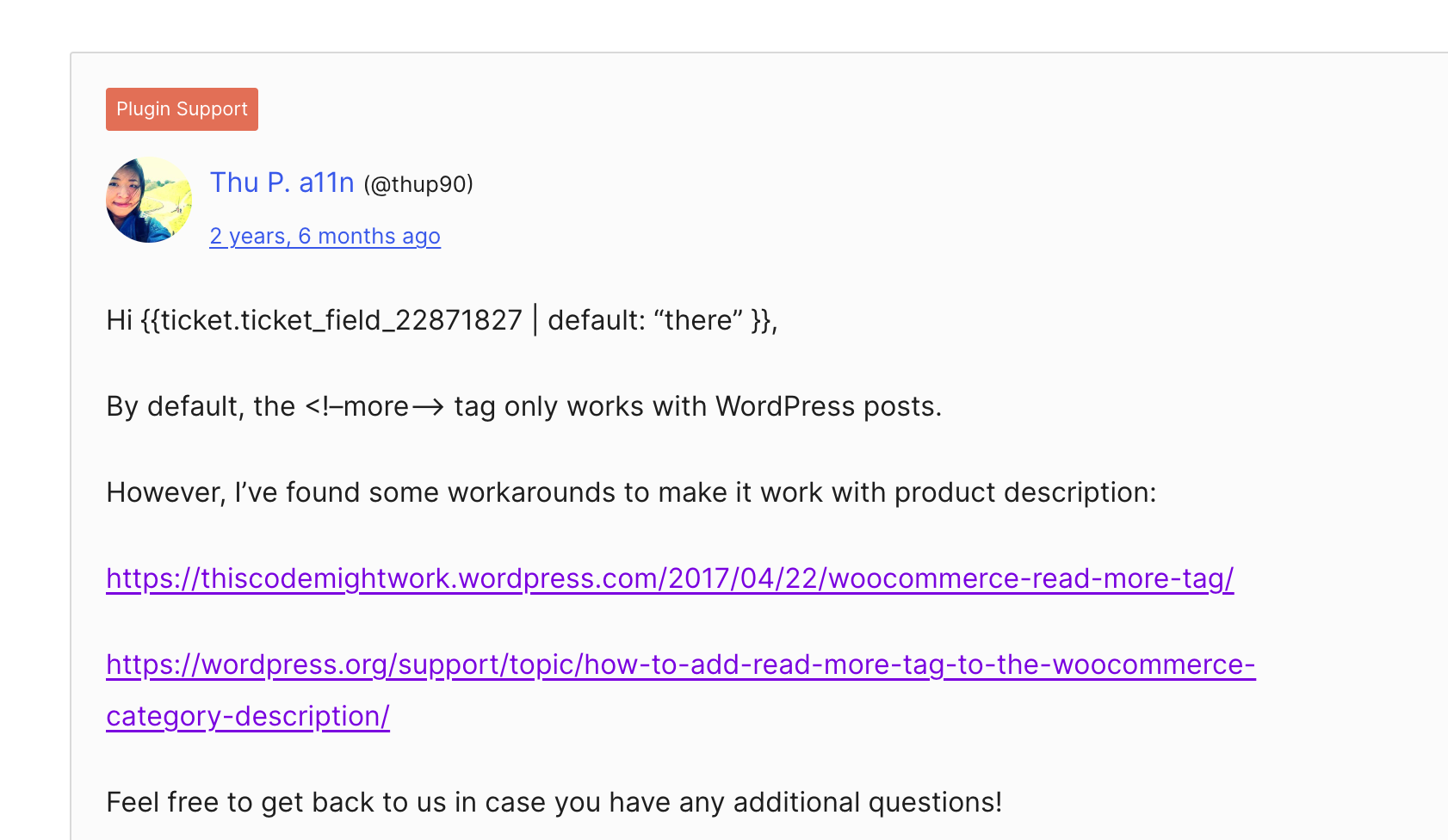Image resolution: width=1448 pixels, height=840 pixels.
Task: Click the 'Hi' greeting word
Action: pyautogui.click(x=119, y=320)
